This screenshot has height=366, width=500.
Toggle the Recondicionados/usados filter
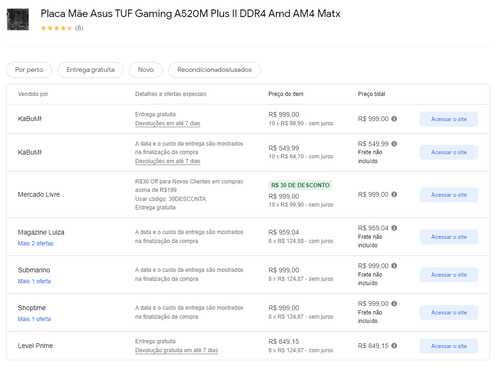[x=214, y=70]
